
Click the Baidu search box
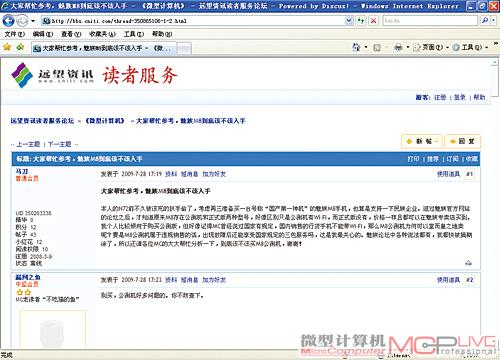tap(430, 21)
